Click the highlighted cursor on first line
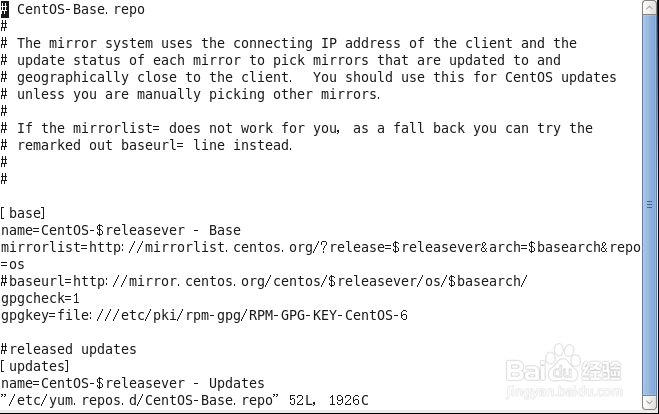 pos(4,9)
